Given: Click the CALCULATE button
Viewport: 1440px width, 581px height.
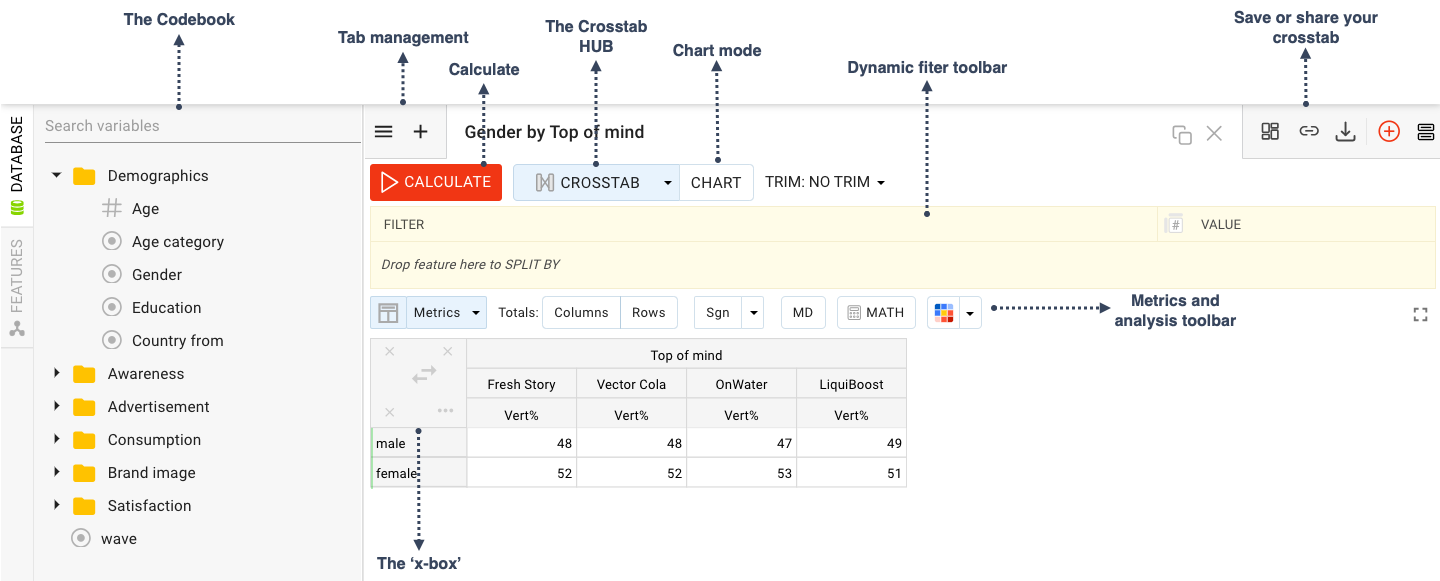Looking at the screenshot, I should point(436,182).
